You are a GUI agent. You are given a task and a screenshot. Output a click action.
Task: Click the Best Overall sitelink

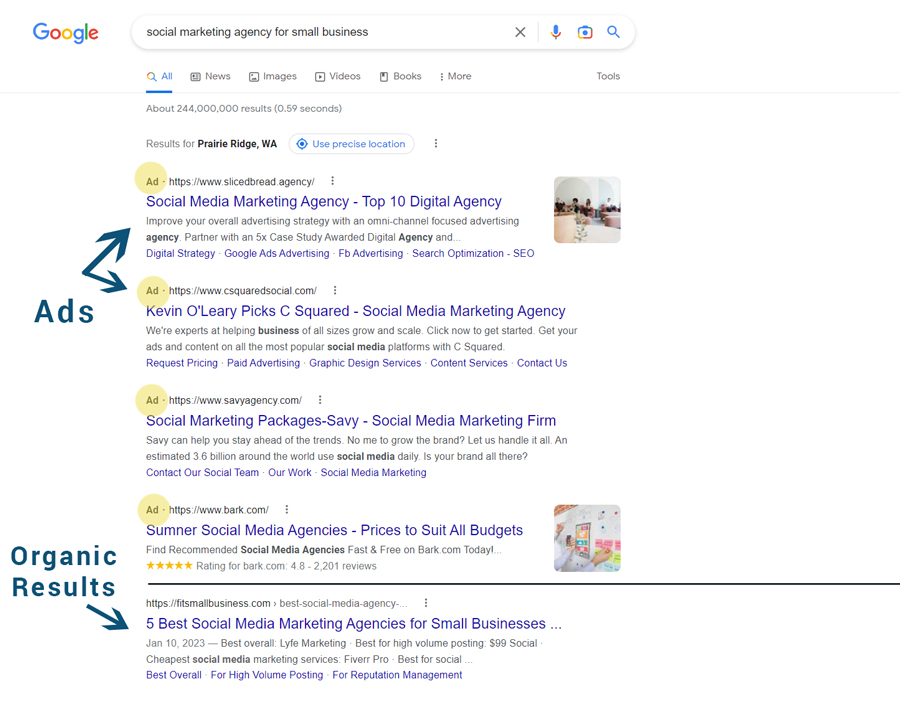coord(173,675)
